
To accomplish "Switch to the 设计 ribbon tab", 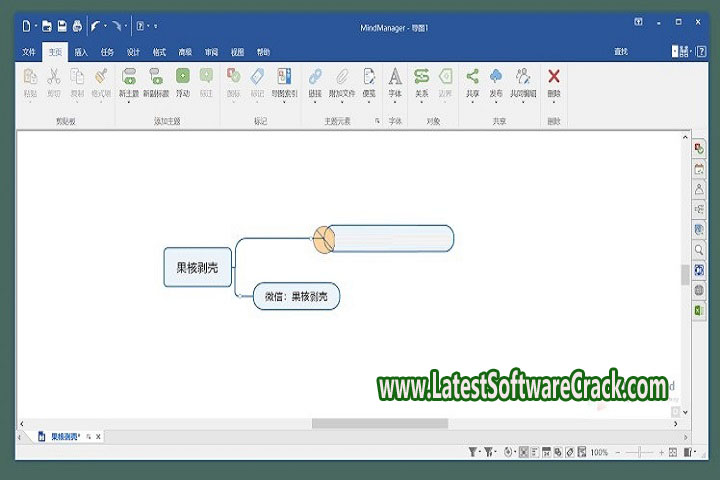I will tap(133, 52).
